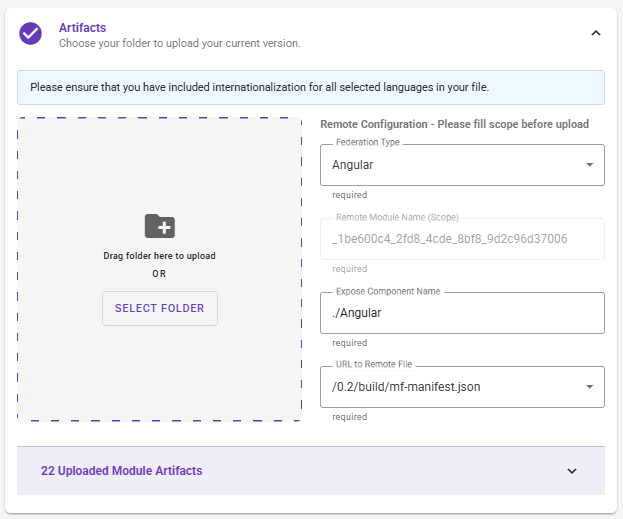
Task: Open the URL to Remote File dropdown arrow
Action: [590, 387]
